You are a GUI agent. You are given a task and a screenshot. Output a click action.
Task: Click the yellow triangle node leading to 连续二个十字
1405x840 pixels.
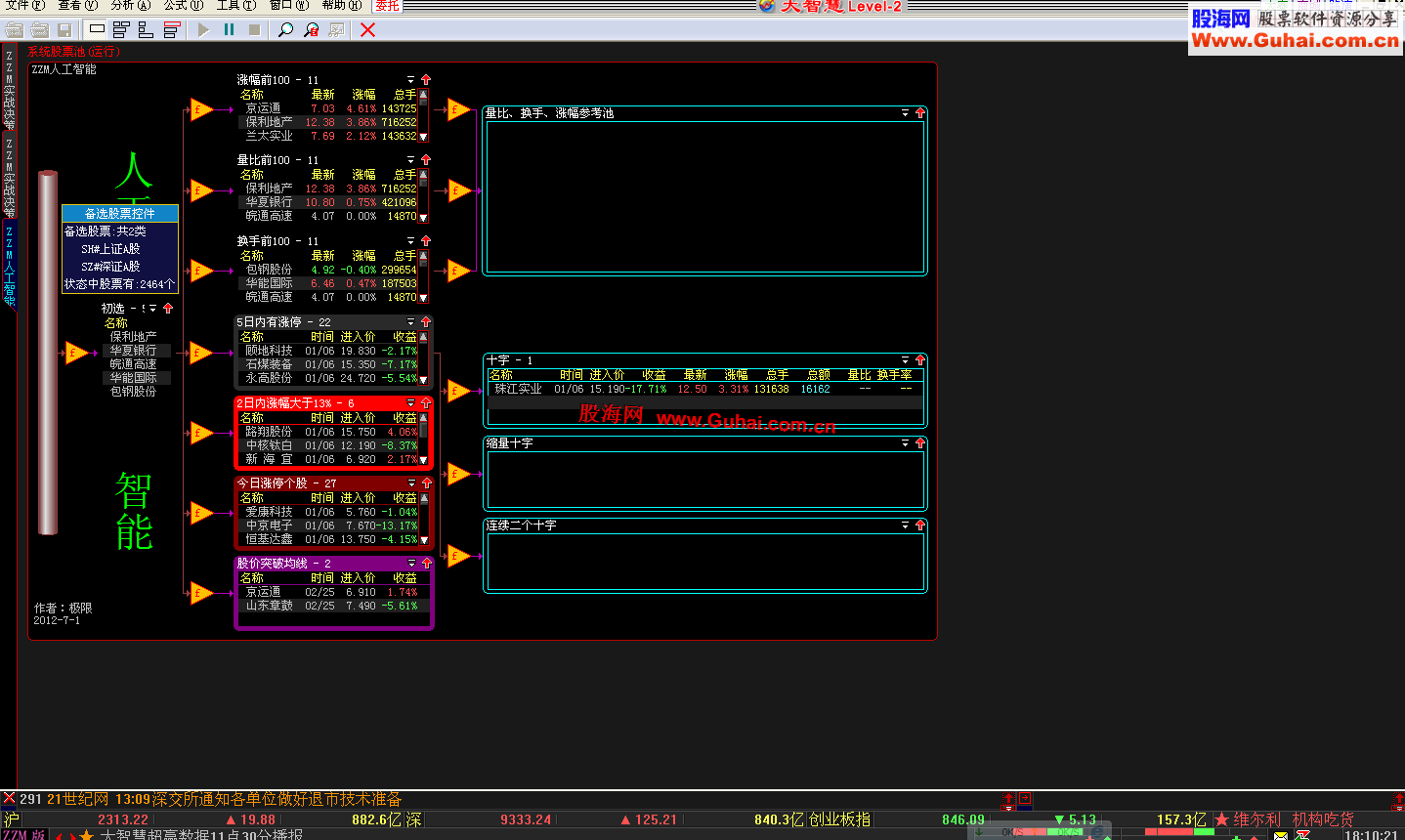pyautogui.click(x=458, y=557)
